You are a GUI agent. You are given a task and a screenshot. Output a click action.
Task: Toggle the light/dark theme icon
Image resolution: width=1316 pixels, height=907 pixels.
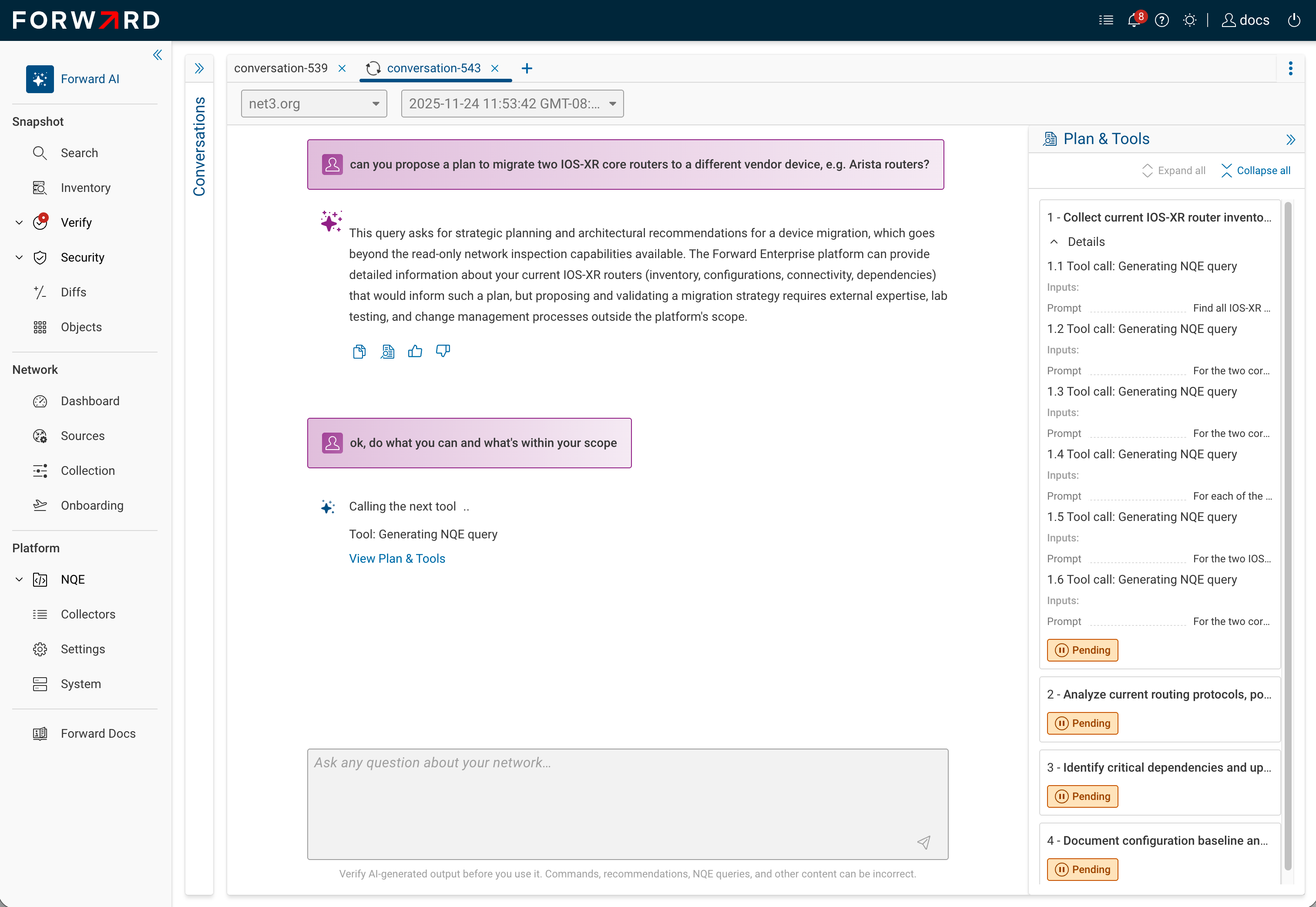point(1190,20)
